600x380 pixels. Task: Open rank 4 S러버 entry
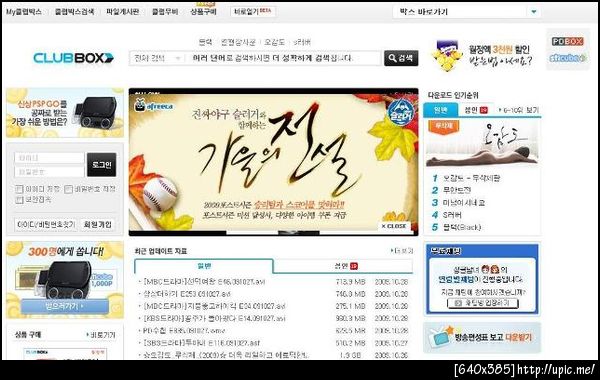click(x=452, y=215)
